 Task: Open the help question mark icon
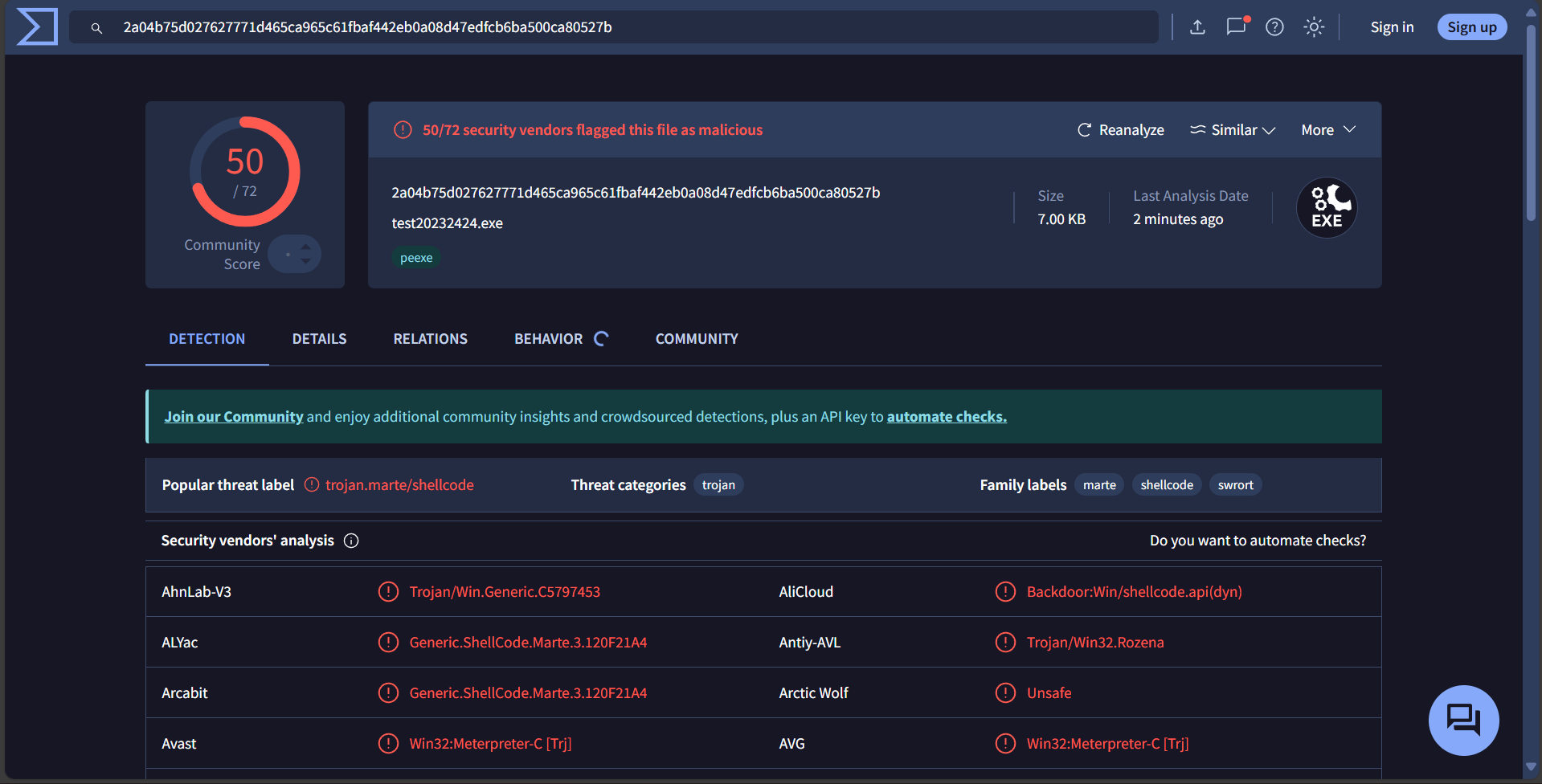[x=1274, y=27]
